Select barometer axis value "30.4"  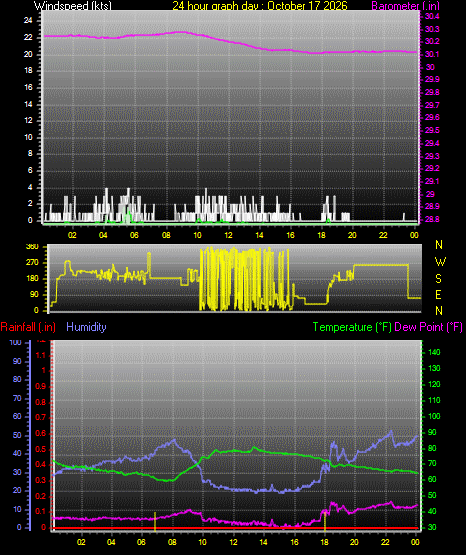[432, 16]
